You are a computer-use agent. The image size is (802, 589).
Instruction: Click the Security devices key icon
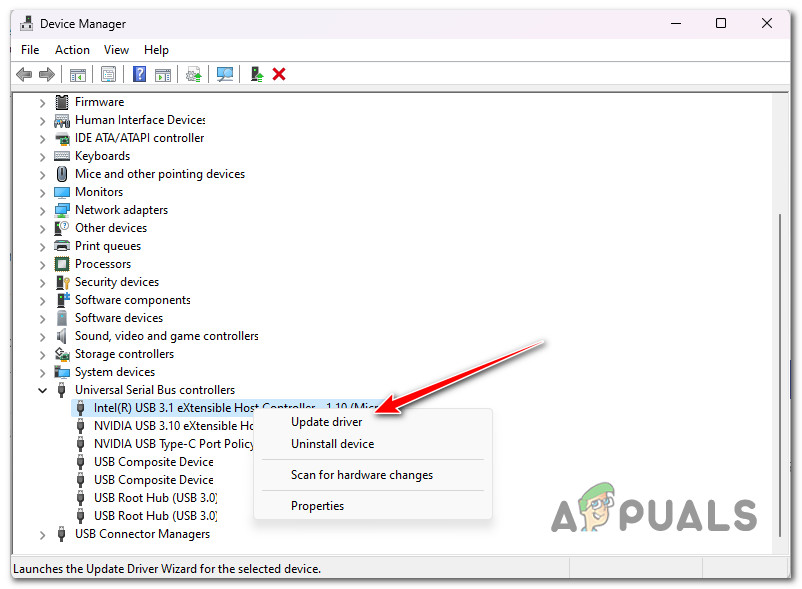(62, 282)
